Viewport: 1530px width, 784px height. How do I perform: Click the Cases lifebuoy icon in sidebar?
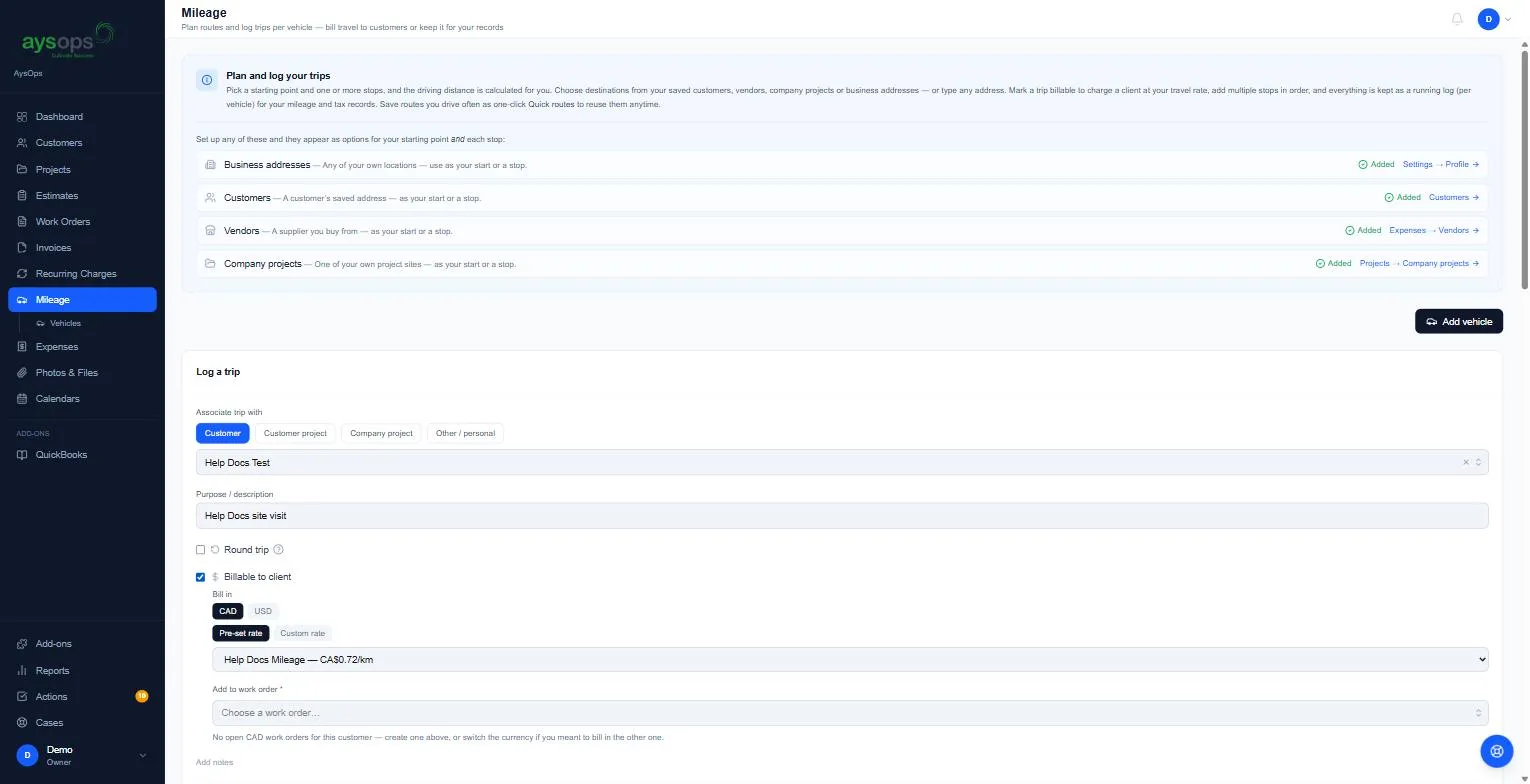pos(22,722)
